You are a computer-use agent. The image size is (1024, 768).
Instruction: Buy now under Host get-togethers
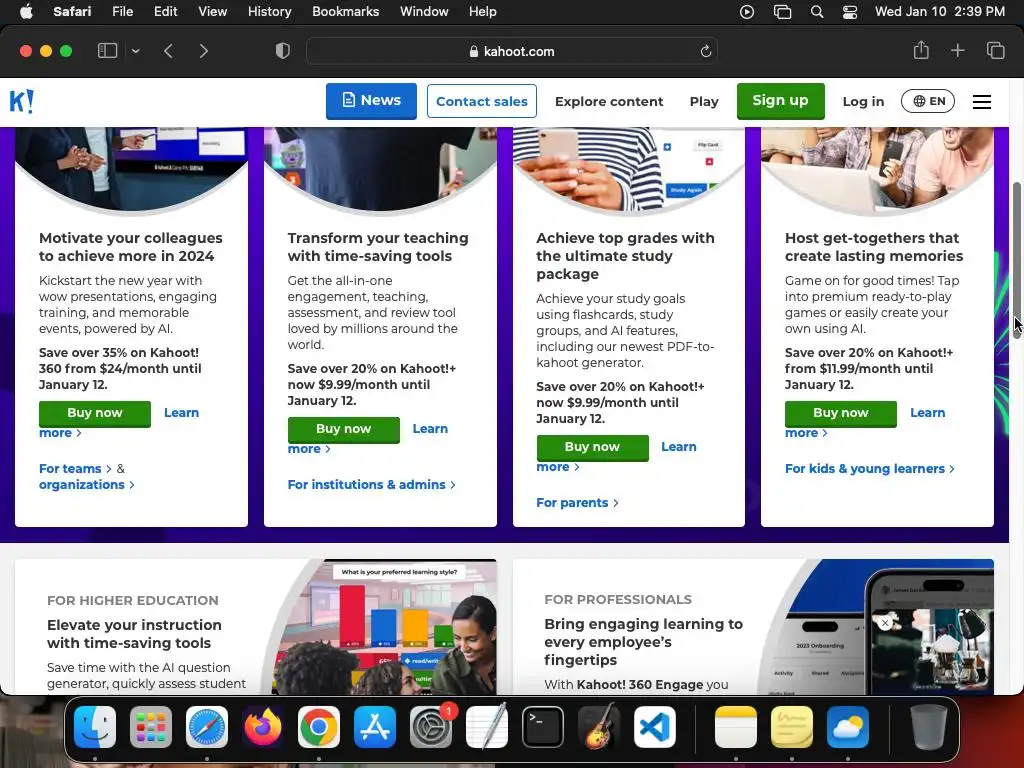coord(840,413)
